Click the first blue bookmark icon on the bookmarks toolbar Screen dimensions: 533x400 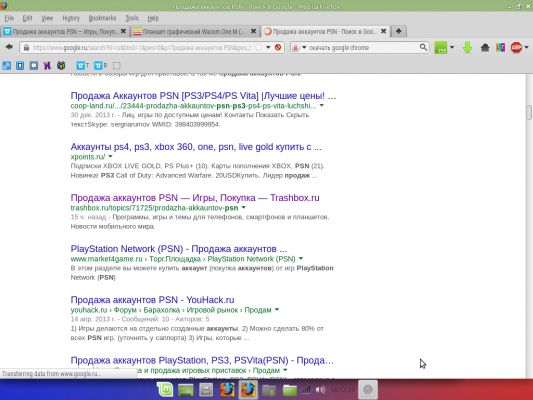pos(7,65)
